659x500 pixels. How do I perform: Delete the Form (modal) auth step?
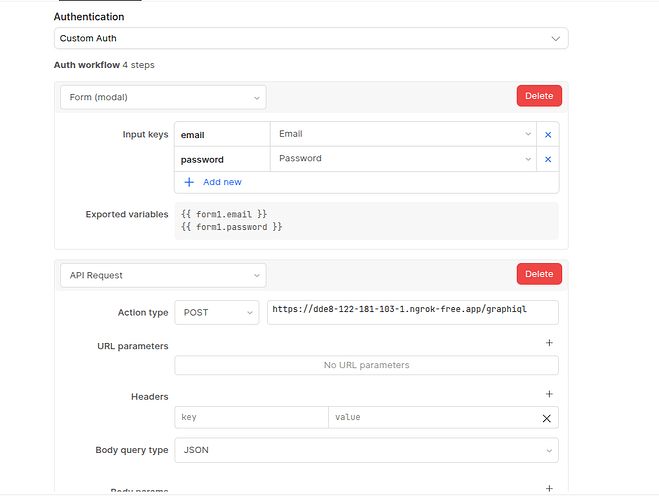point(539,96)
